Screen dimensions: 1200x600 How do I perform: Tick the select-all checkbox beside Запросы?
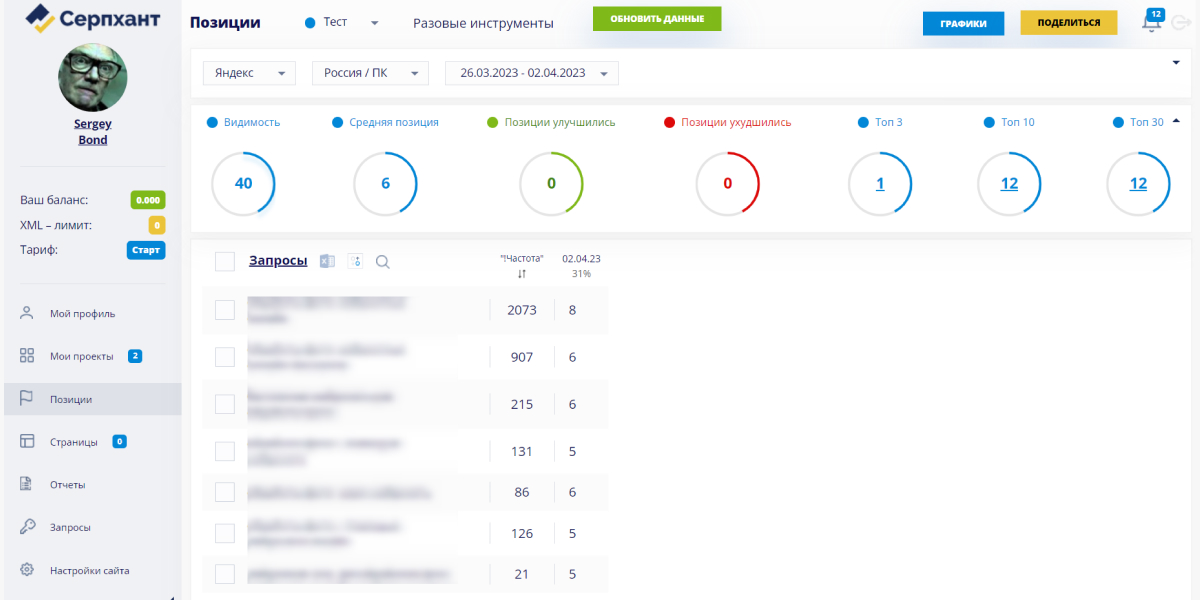[225, 261]
